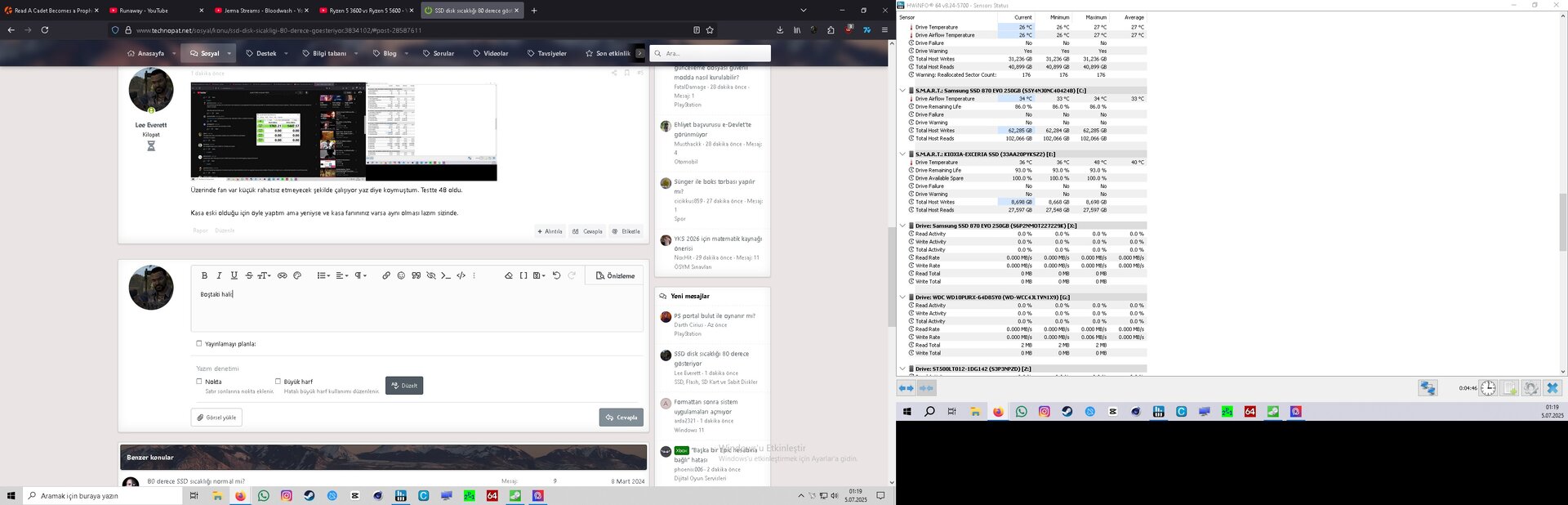1568x505 pixels.
Task: Click Alıntıla on Lee Everett's post
Action: 550,231
